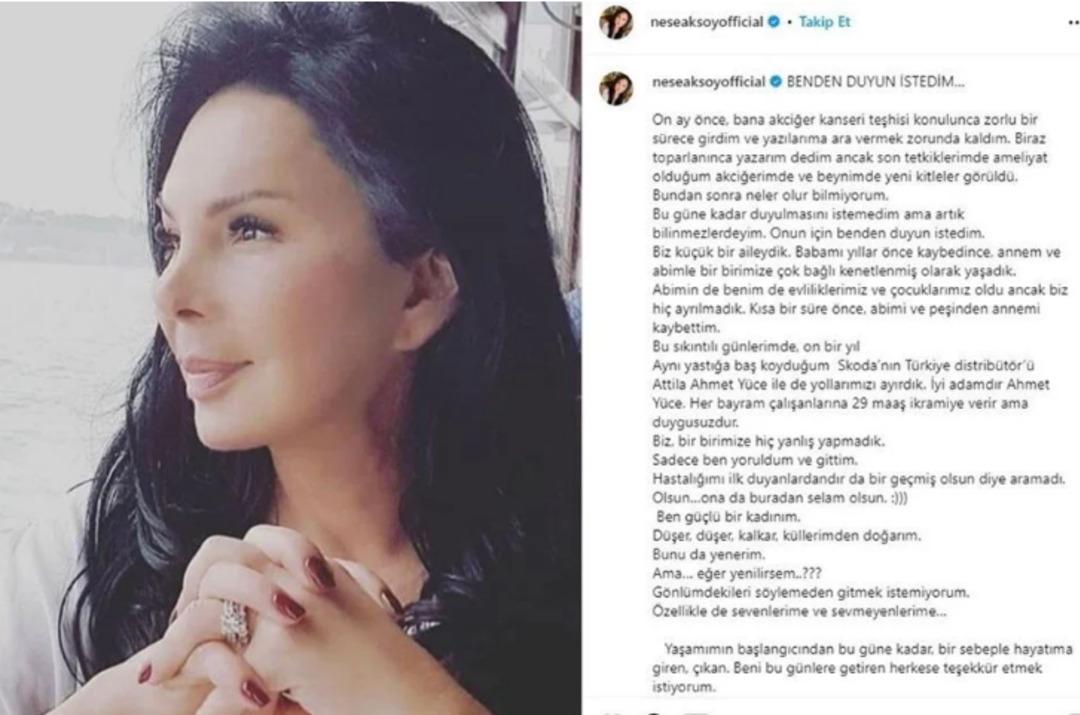The height and width of the screenshot is (715, 1080).
Task: Click the line mentioning Attila Ahmet Yüce
Action: (x=851, y=384)
